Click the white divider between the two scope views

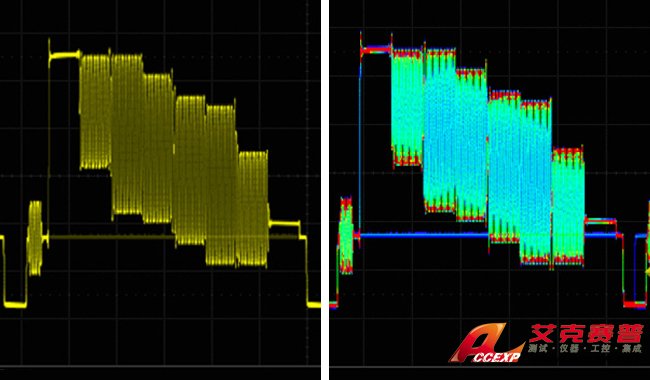(x=325, y=190)
